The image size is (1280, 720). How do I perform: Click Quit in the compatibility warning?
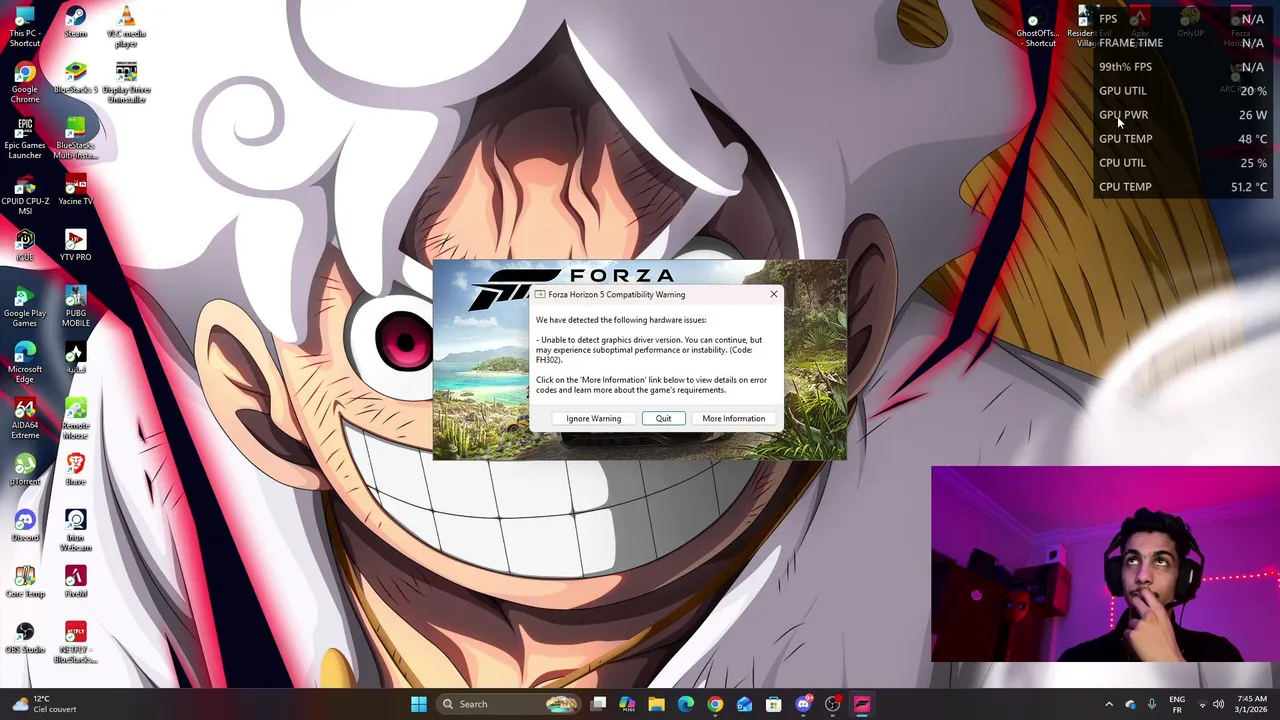[663, 419]
